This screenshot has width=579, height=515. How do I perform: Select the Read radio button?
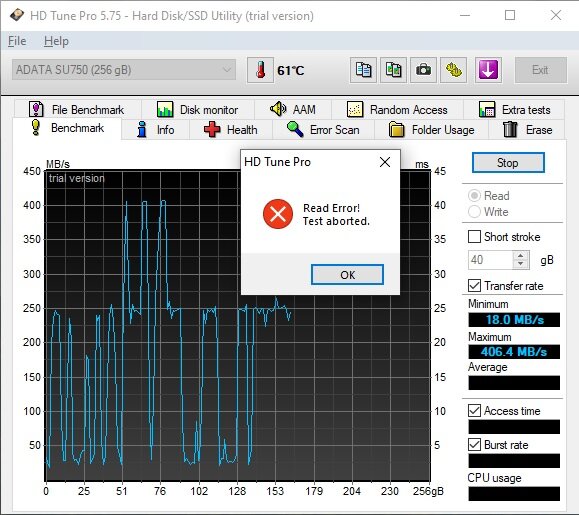(474, 196)
